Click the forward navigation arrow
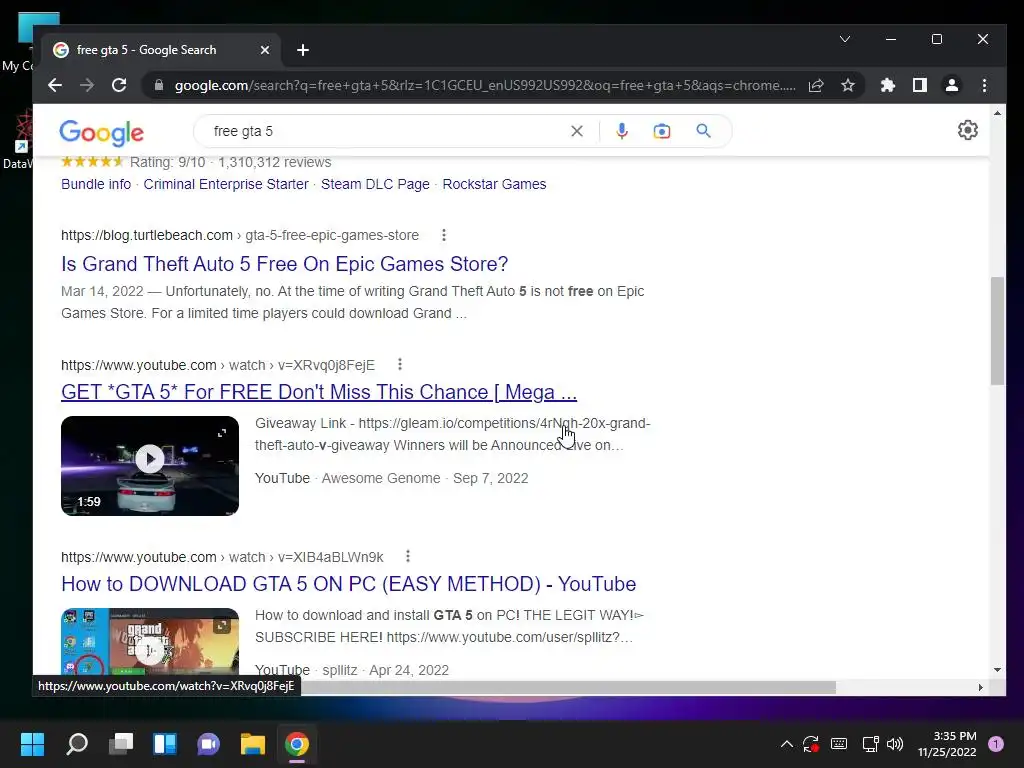1024x768 pixels. pyautogui.click(x=87, y=86)
